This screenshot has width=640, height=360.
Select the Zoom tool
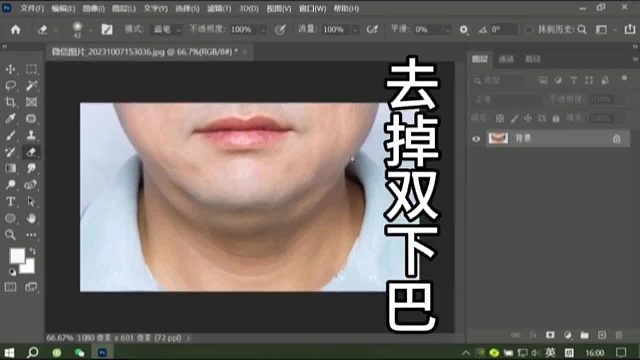tap(11, 235)
